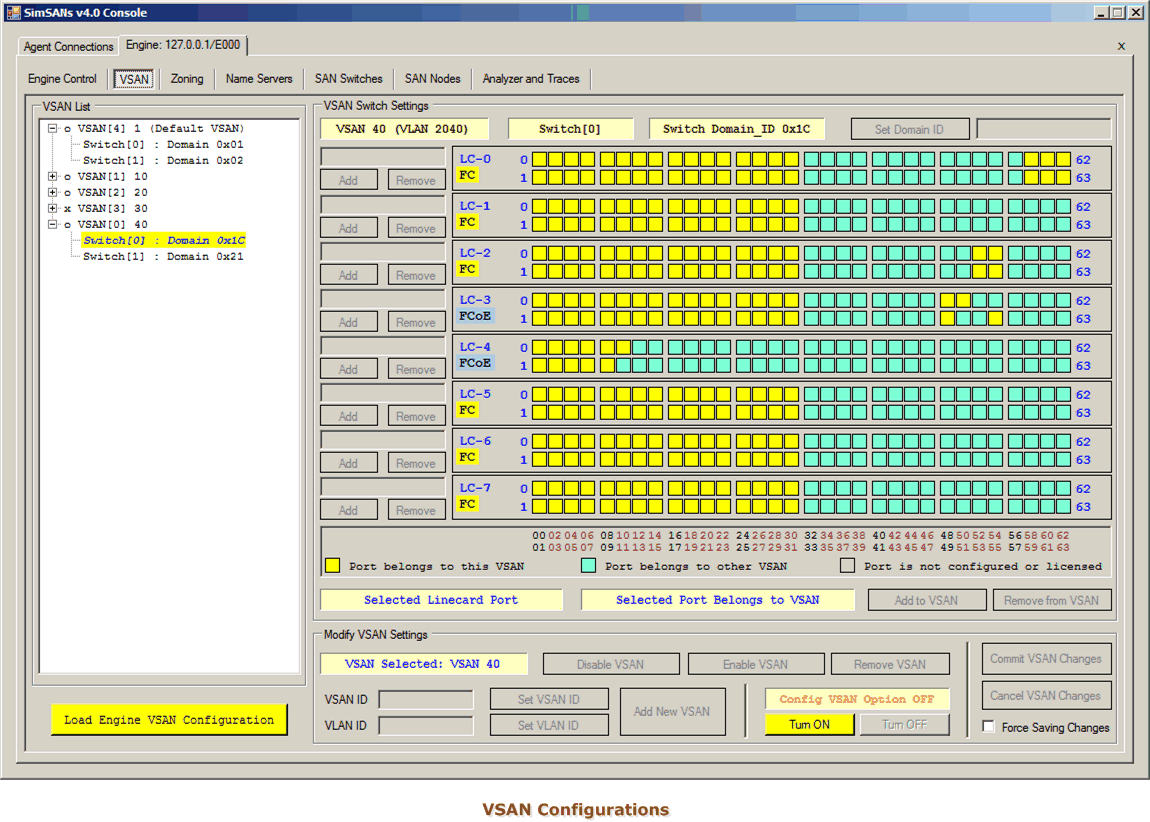This screenshot has height=822, width=1150.
Task: Switch to the Zoning tab
Action: coord(187,79)
